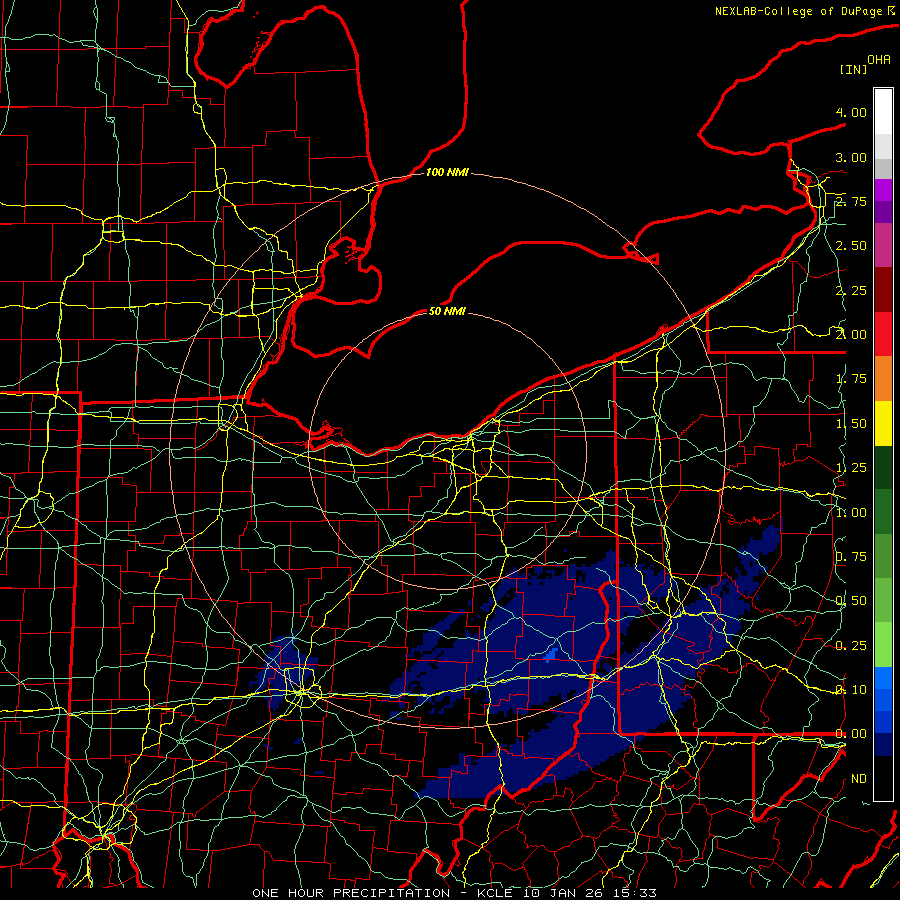
Task: Select the light blue legend swatch
Action: [883, 678]
